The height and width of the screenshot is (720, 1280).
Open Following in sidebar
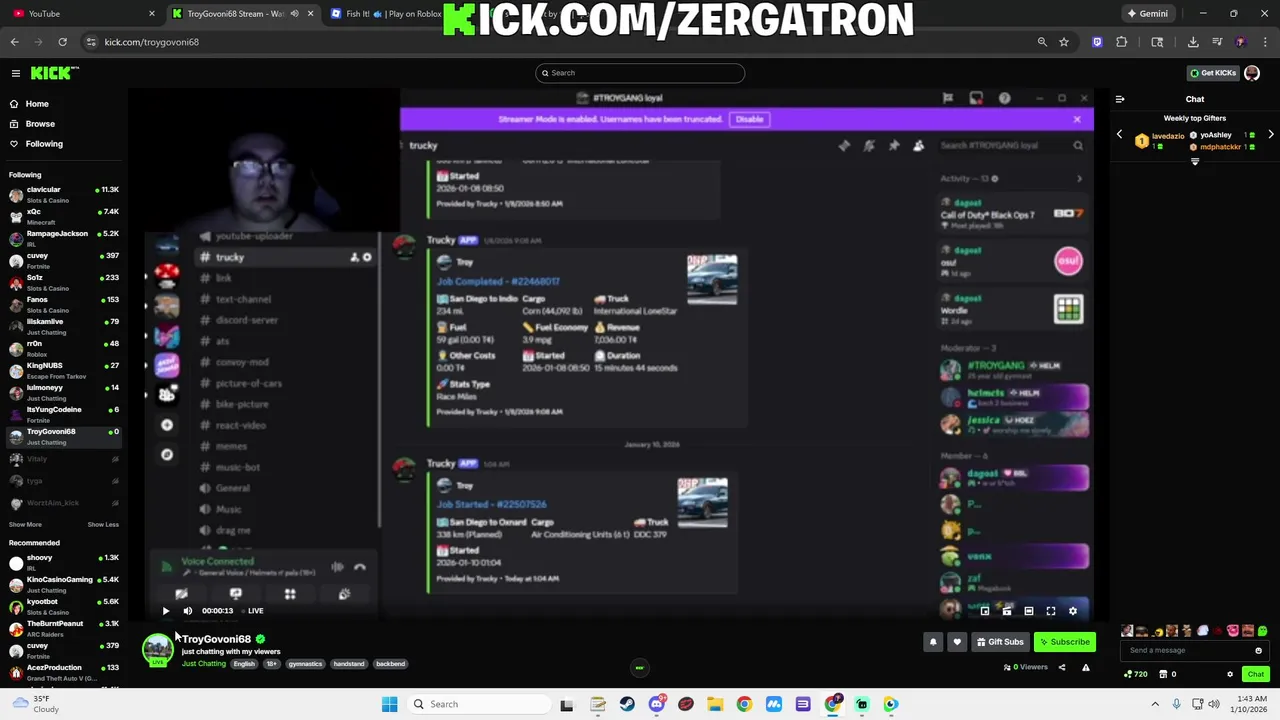pos(36,144)
